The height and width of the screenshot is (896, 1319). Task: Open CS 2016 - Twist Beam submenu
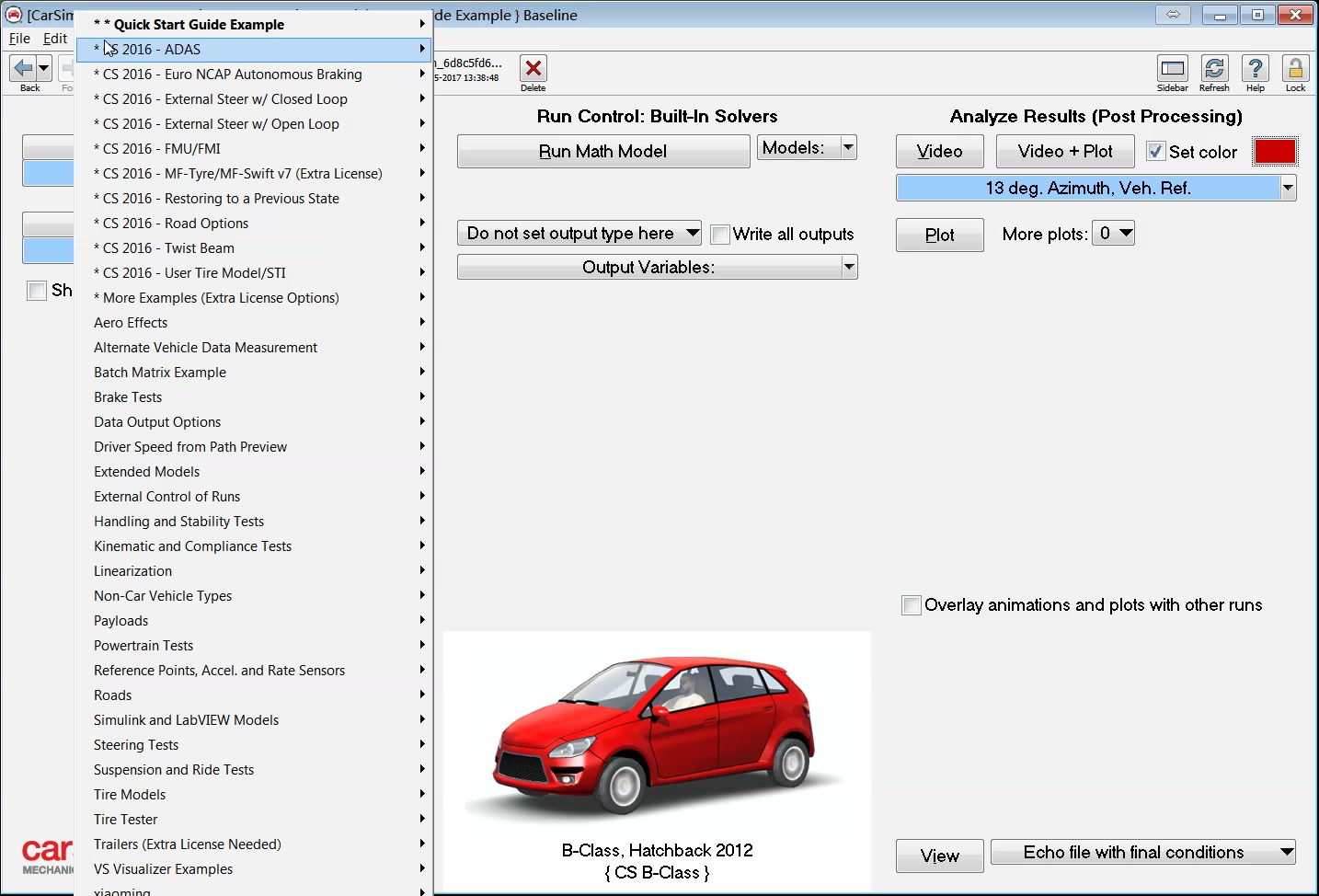tap(254, 248)
